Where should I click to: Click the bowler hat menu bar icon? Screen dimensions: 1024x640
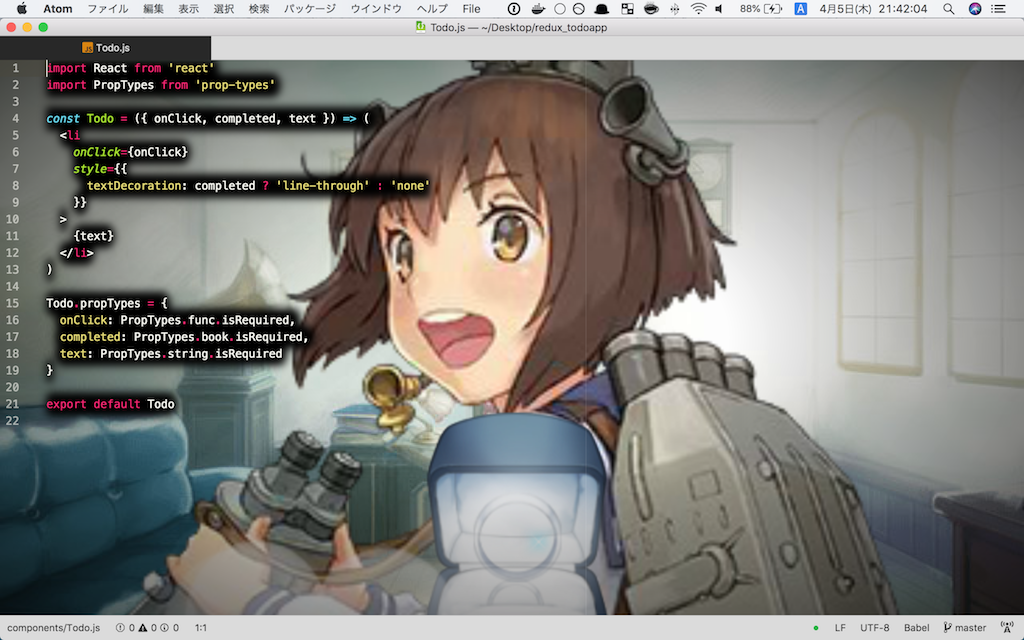[601, 8]
